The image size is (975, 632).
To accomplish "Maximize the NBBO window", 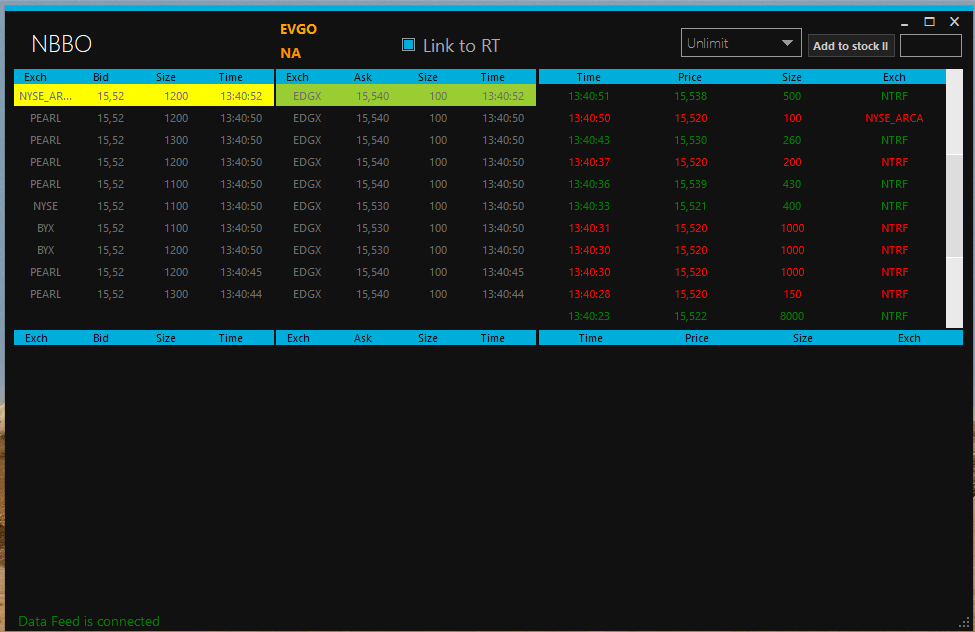I will 929,22.
